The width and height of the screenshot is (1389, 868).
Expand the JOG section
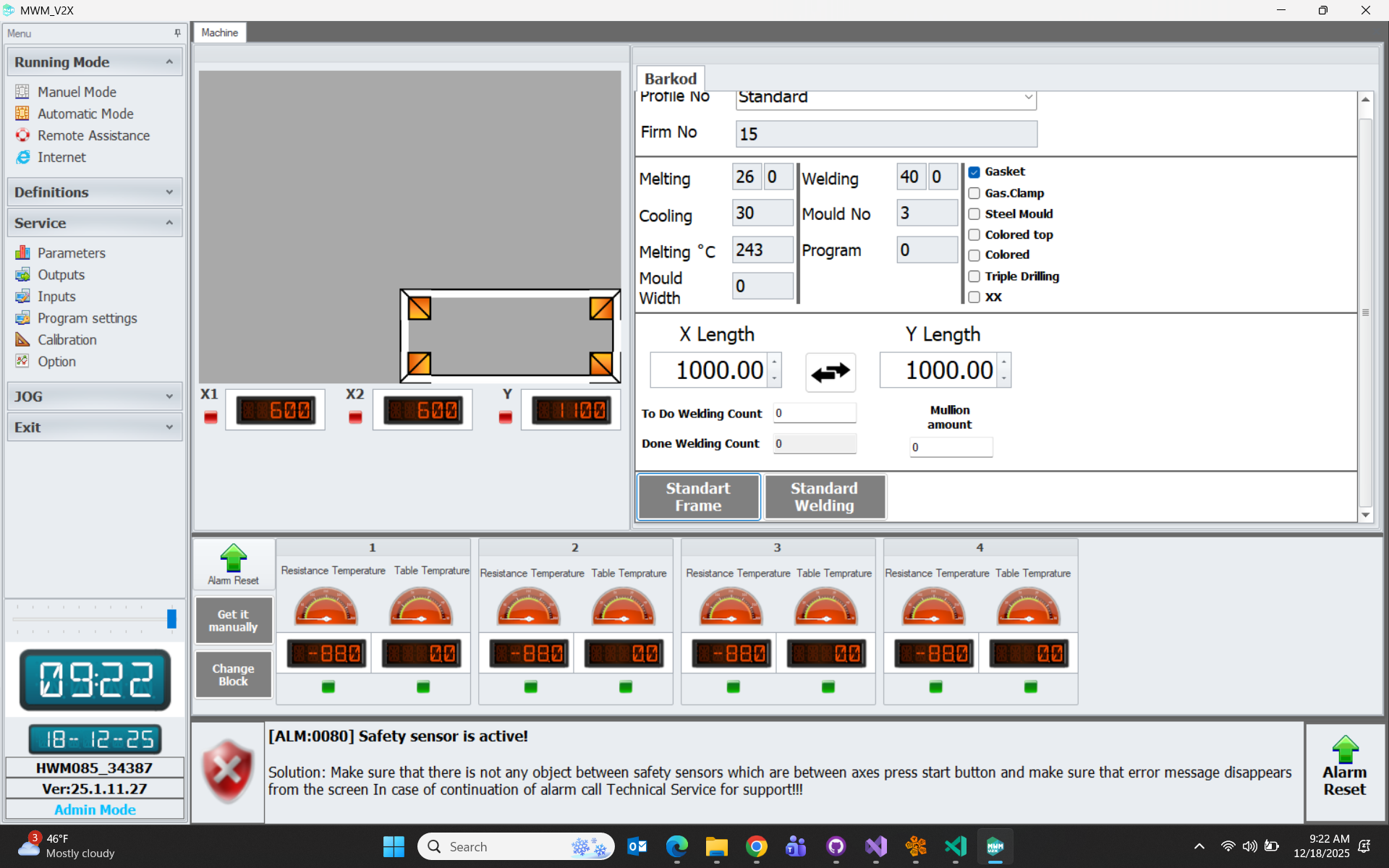click(94, 396)
